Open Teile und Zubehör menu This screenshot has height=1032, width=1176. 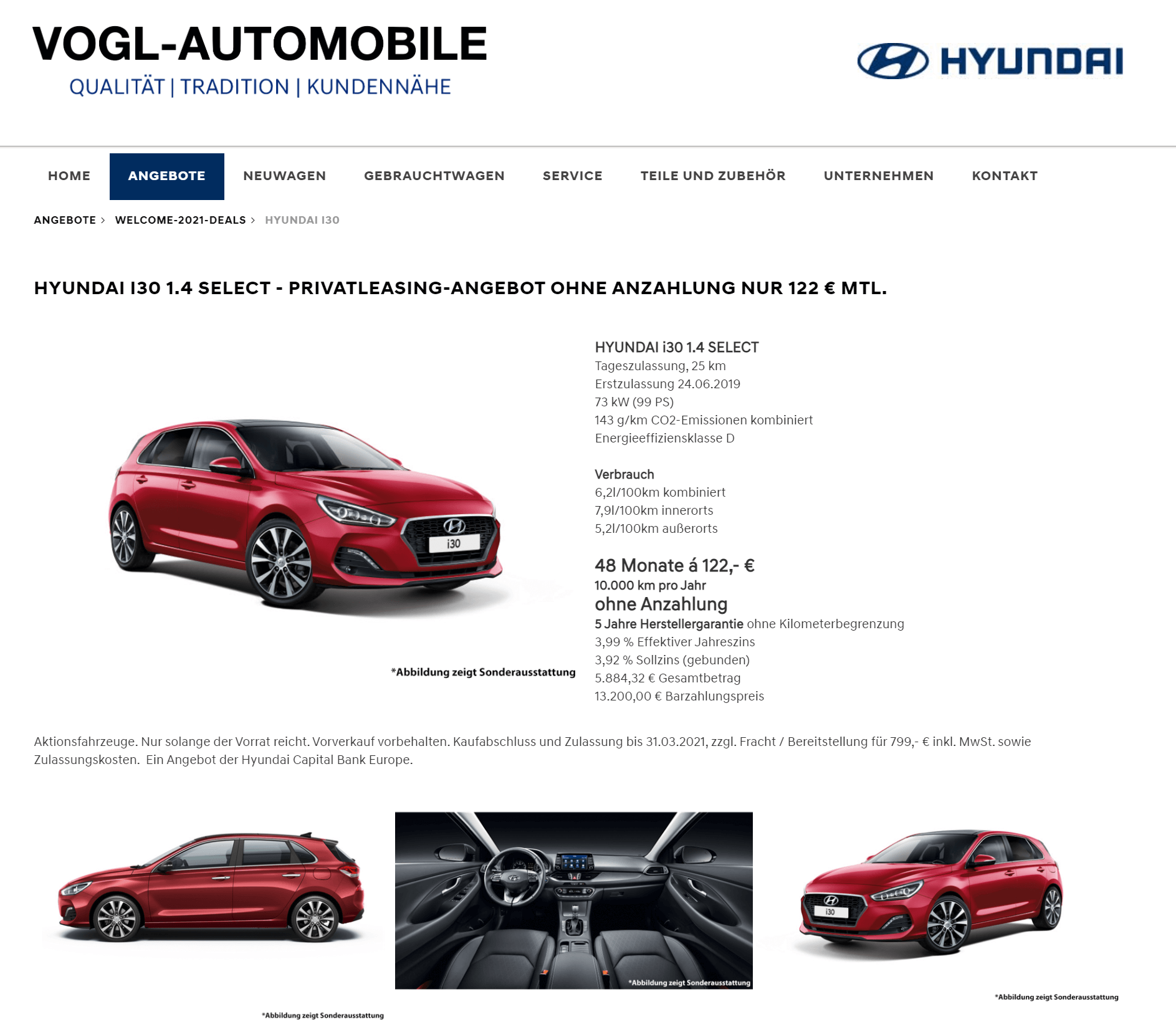[713, 176]
